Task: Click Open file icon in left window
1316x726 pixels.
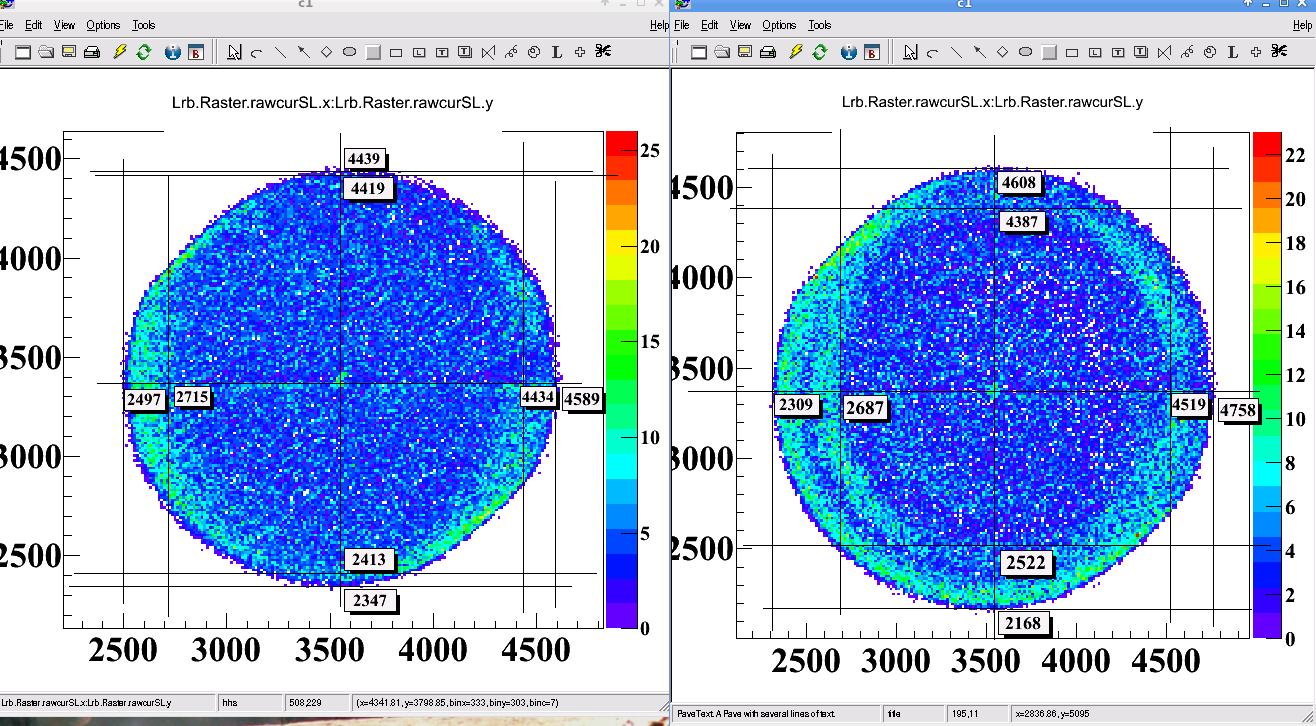Action: tap(46, 52)
